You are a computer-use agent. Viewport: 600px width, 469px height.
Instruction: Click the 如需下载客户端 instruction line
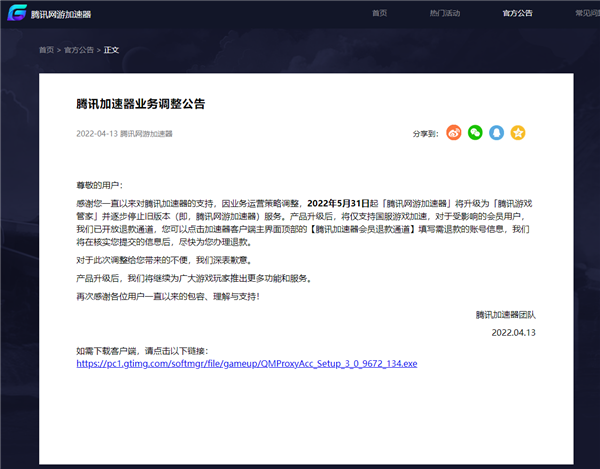point(142,351)
